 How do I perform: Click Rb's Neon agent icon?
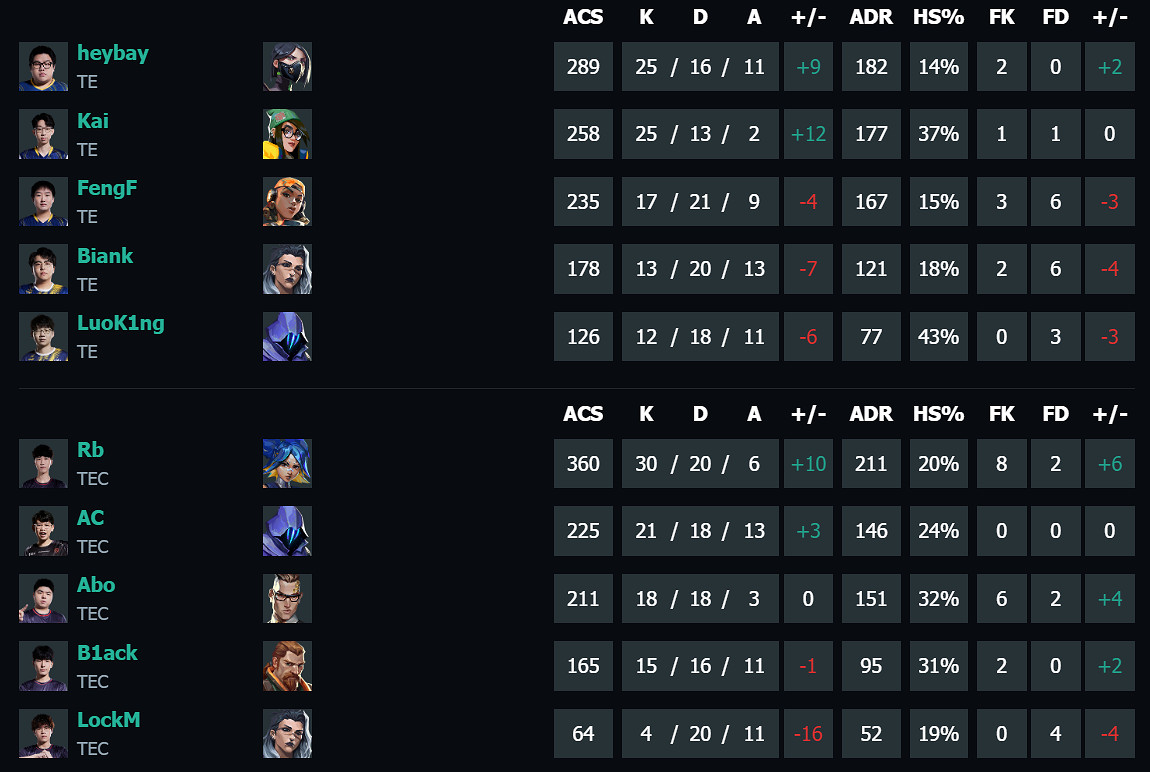tap(287, 464)
